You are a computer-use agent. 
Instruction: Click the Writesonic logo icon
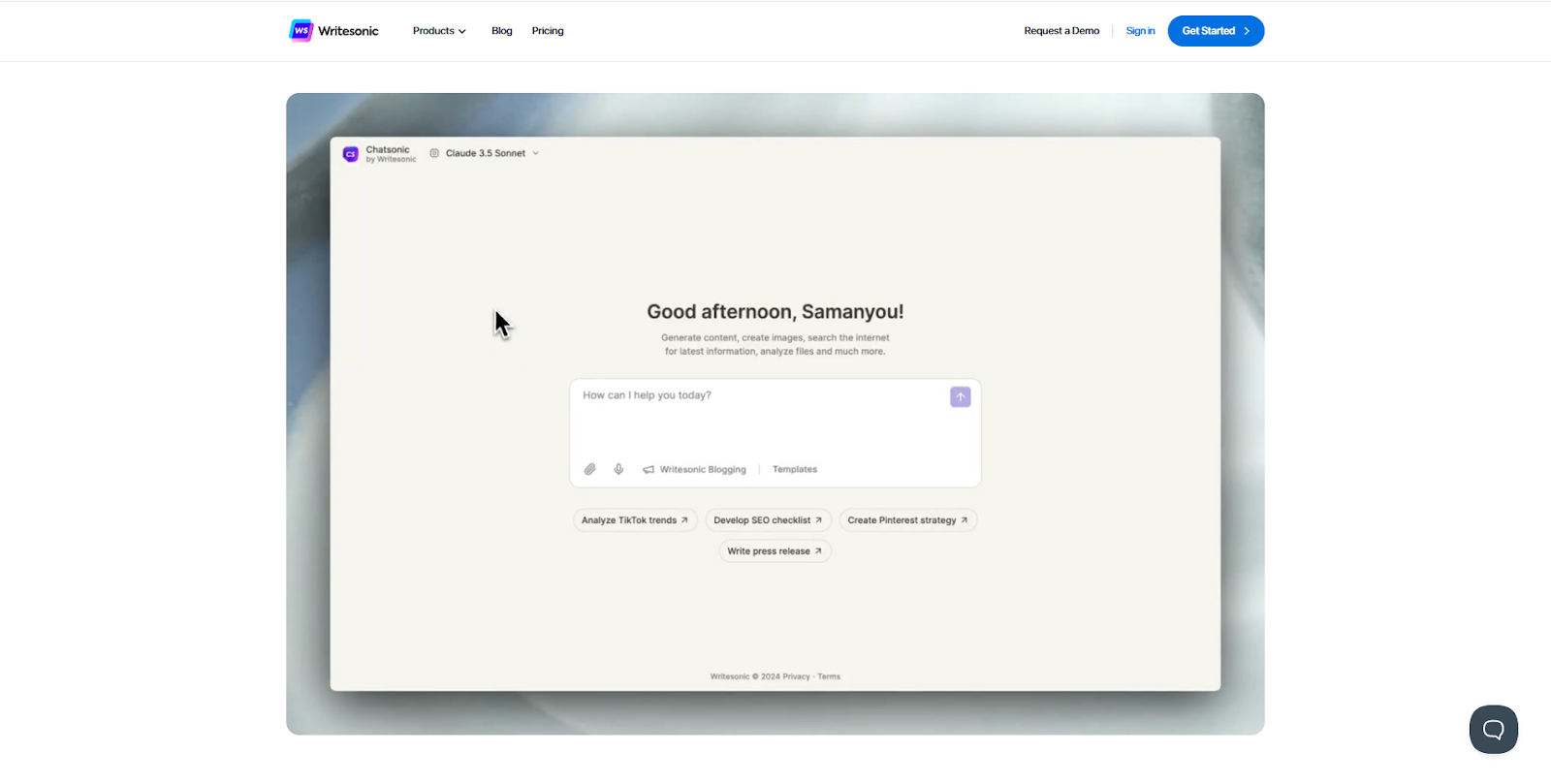click(x=301, y=31)
